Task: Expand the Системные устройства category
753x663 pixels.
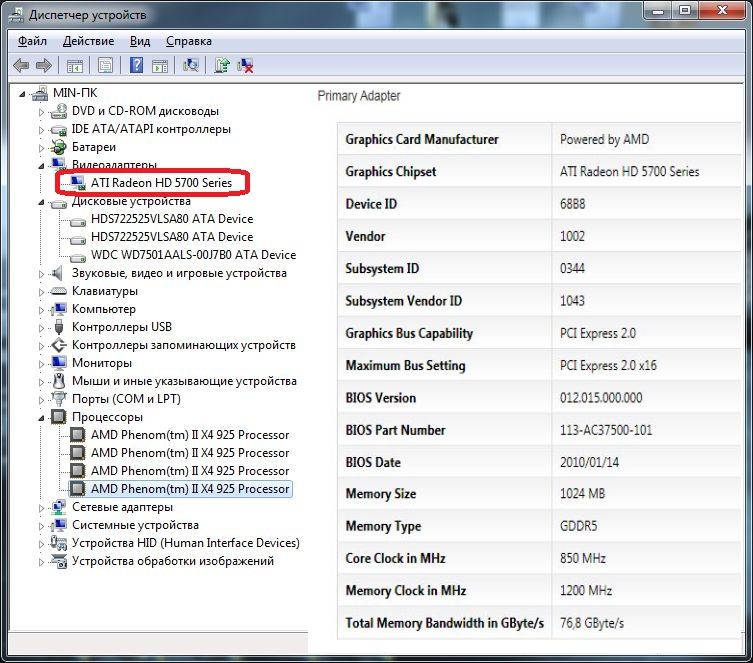Action: (x=41, y=526)
